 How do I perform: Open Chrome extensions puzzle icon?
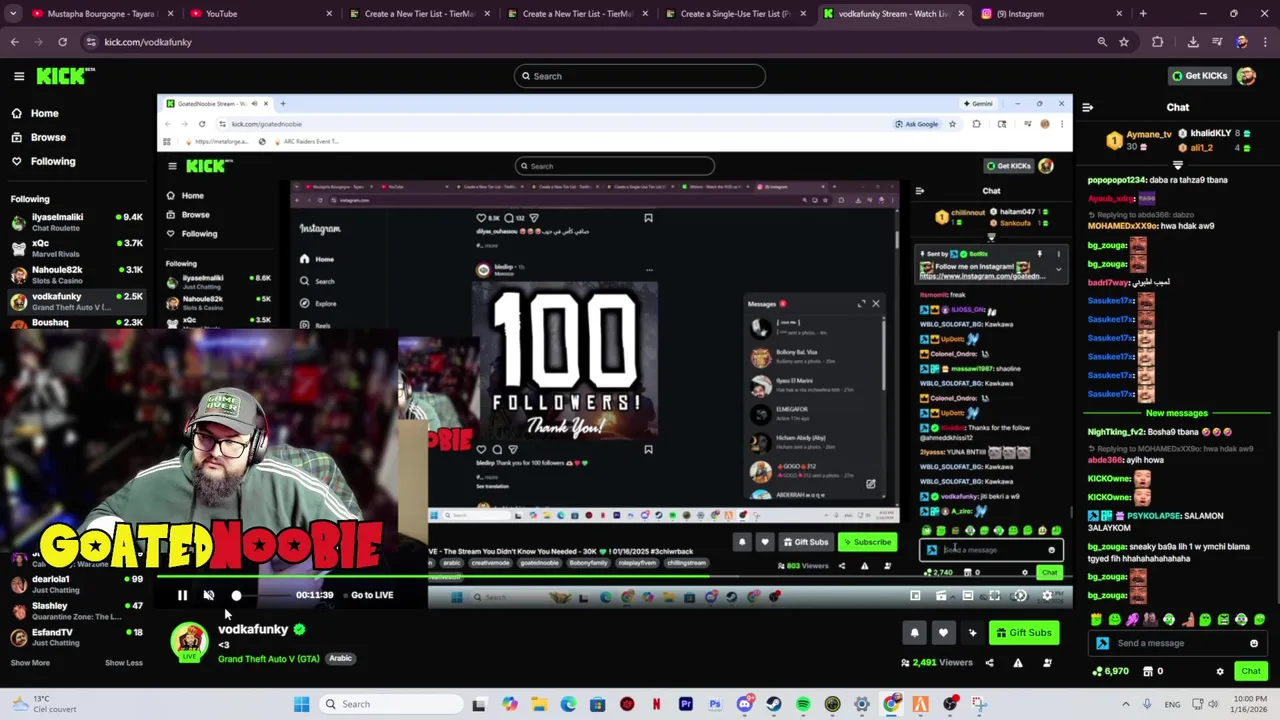pos(1158,42)
